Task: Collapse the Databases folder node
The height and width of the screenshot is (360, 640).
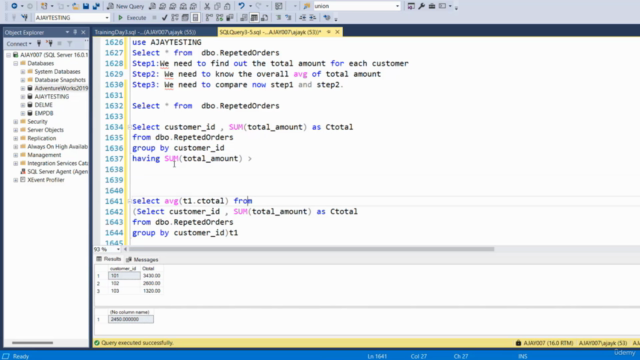Action: click(x=16, y=63)
